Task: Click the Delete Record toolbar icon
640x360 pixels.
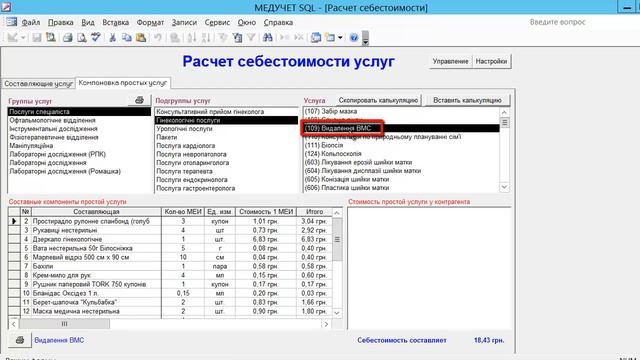Action: (x=299, y=38)
